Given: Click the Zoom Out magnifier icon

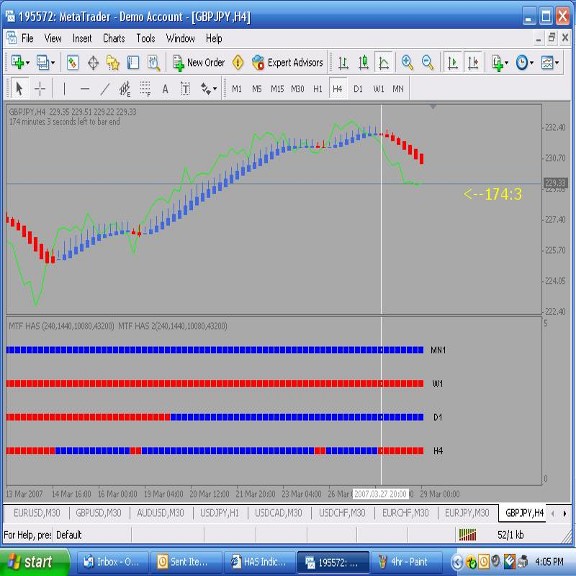Looking at the screenshot, I should click(427, 63).
